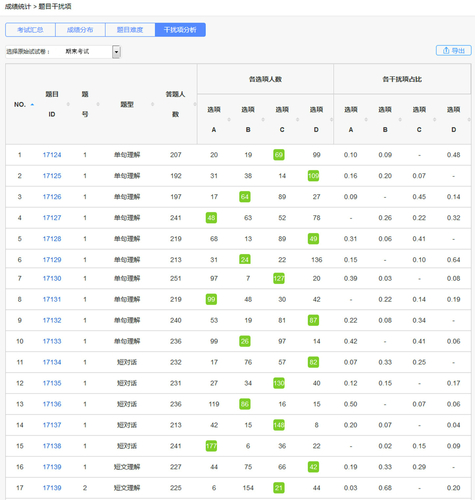Screen dimensions: 475x500
Task: Open question ID 17132 link
Action: [52, 320]
